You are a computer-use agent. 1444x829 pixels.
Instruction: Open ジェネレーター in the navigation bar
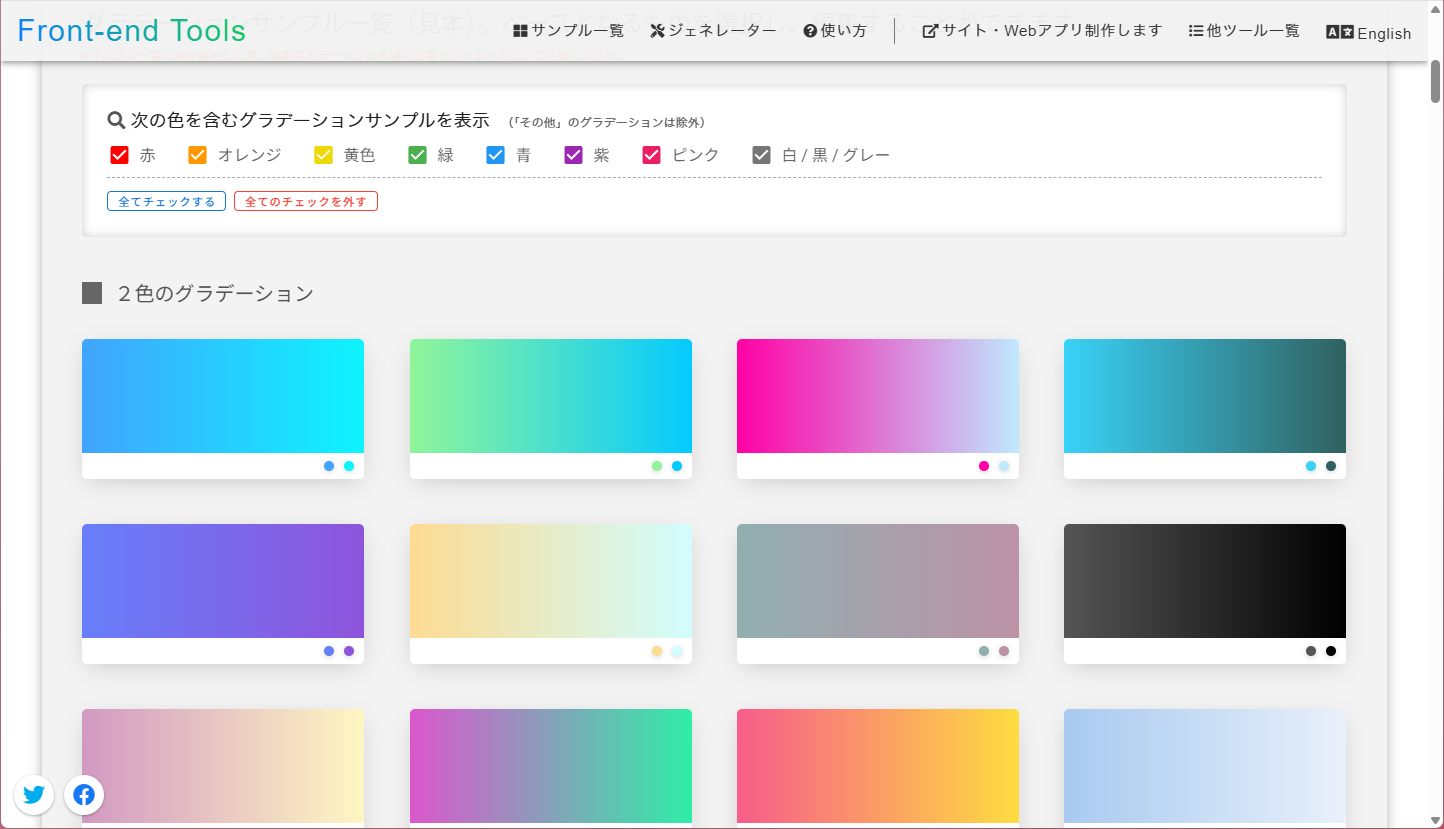click(x=713, y=31)
